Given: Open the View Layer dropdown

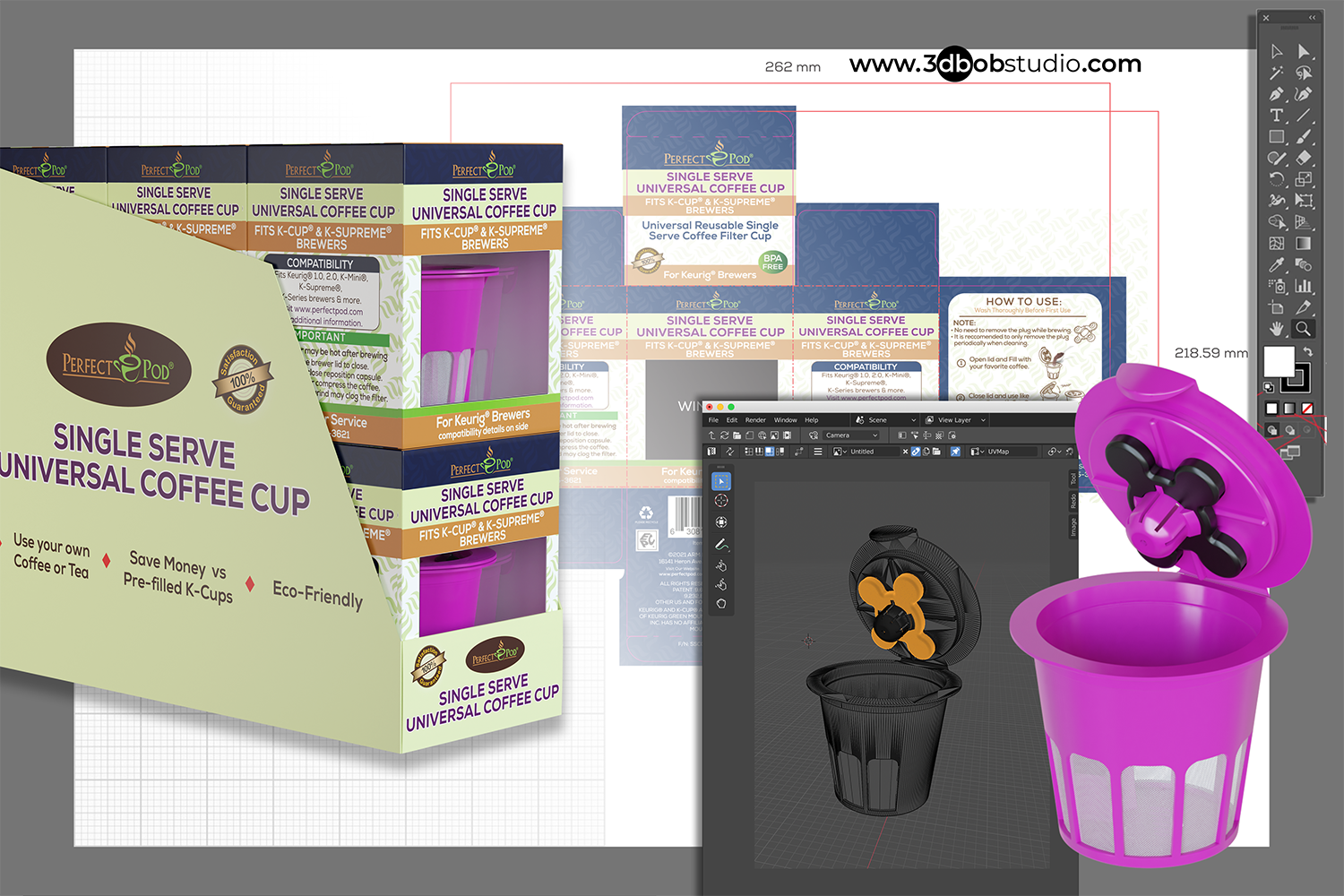Looking at the screenshot, I should tap(954, 420).
